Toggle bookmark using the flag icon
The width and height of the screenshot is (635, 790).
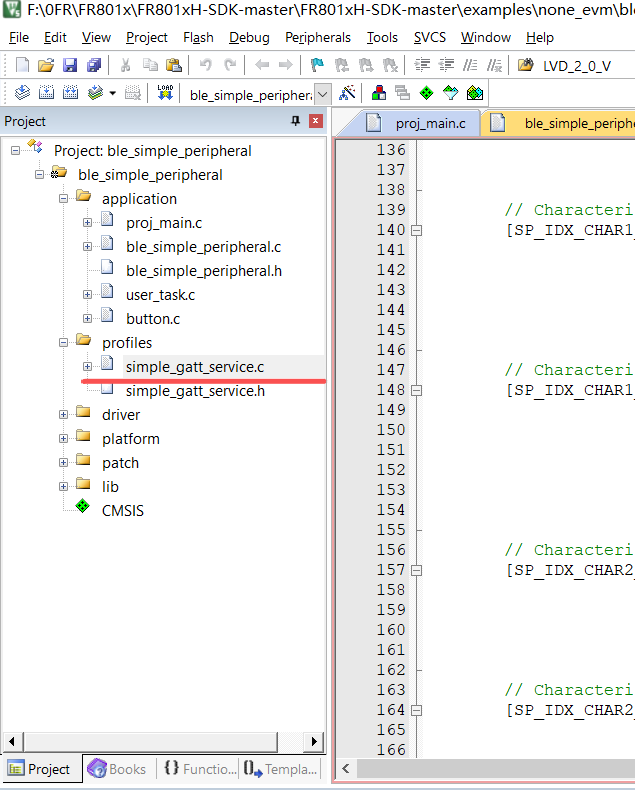(316, 65)
